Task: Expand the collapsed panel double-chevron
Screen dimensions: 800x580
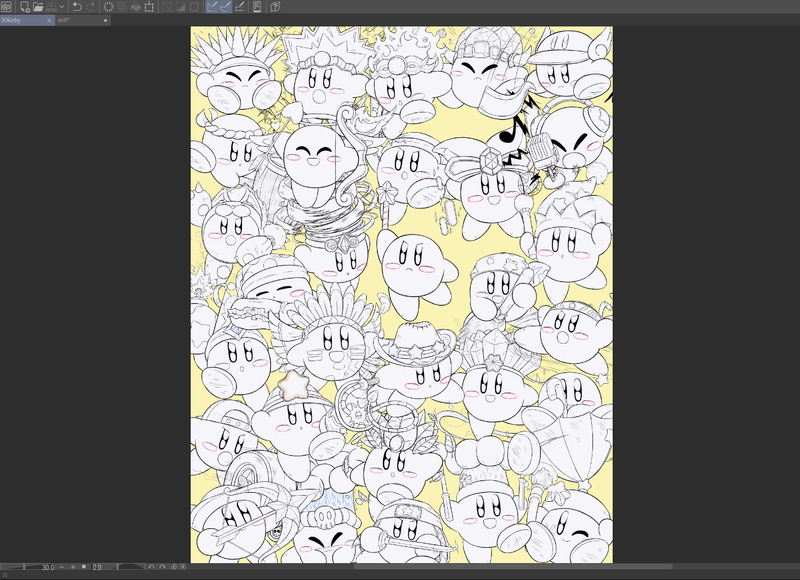Action: [x=5, y=575]
